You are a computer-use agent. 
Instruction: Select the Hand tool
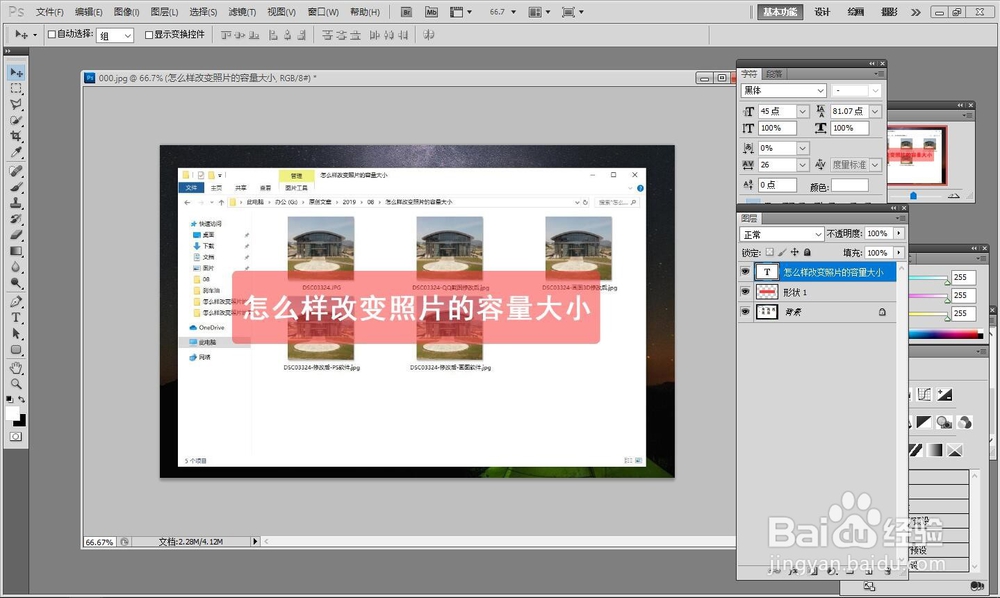pyautogui.click(x=14, y=370)
